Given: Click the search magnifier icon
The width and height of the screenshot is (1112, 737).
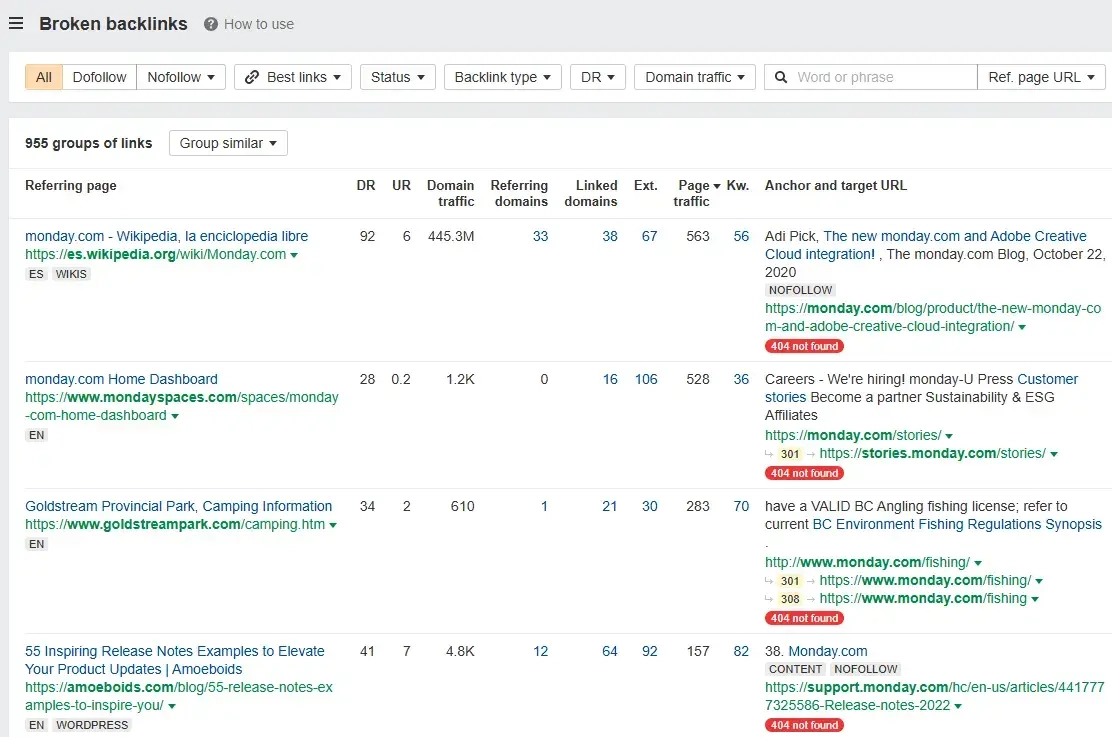Looking at the screenshot, I should (x=781, y=77).
